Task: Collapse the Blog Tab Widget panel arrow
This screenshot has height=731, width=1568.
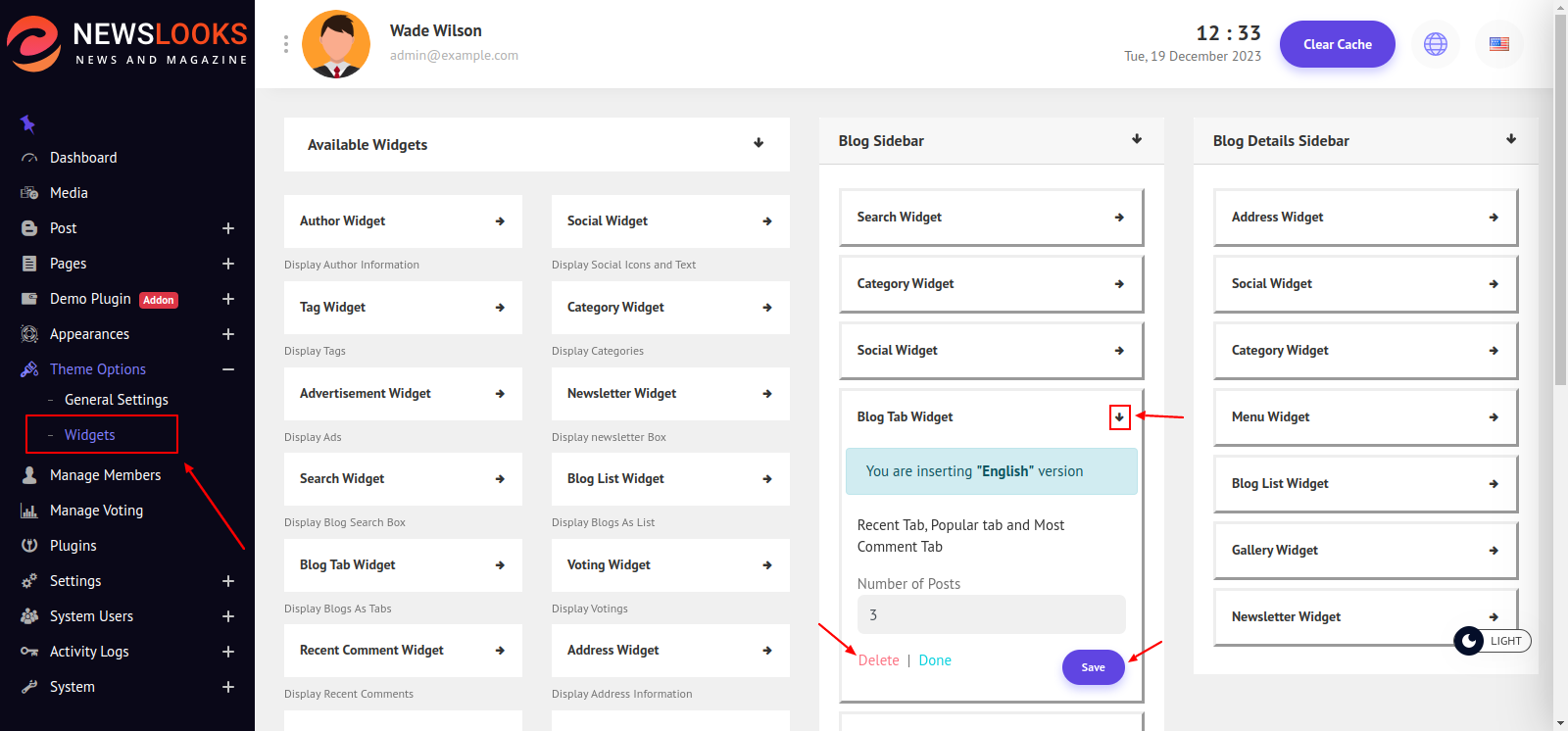Action: (1119, 417)
